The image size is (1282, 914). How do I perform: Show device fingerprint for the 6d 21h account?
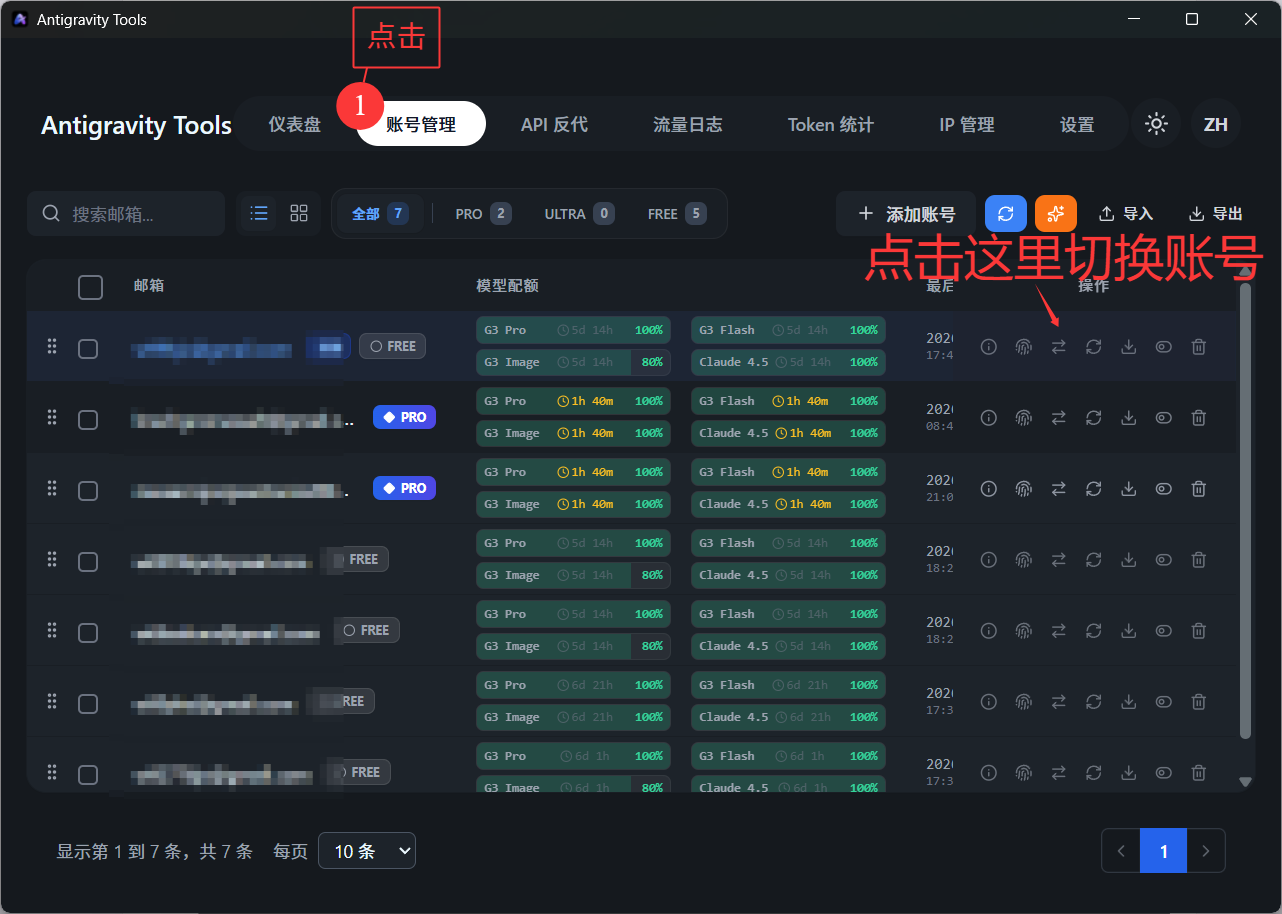(x=1023, y=702)
